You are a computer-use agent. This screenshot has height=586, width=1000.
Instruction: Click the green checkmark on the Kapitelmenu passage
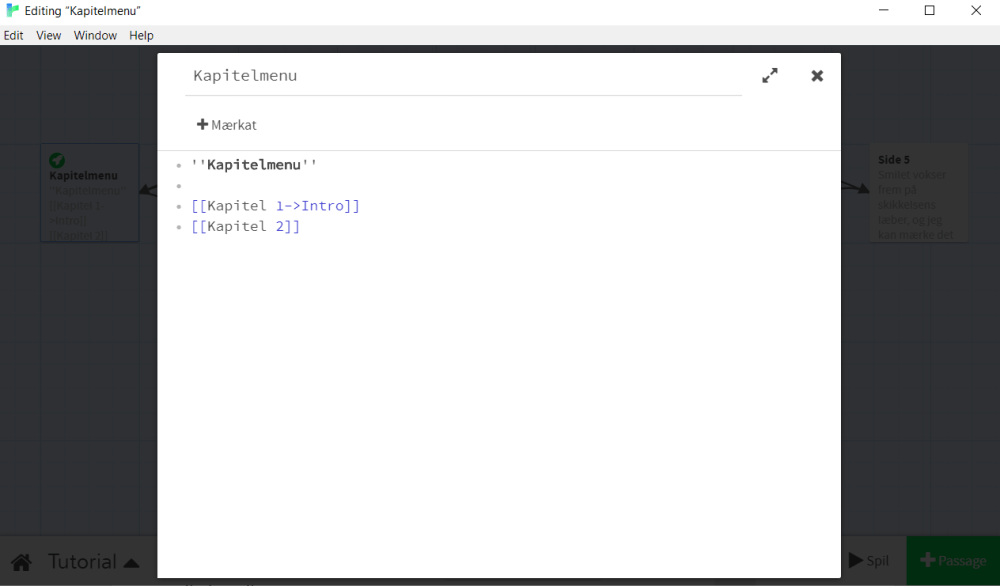(x=57, y=158)
